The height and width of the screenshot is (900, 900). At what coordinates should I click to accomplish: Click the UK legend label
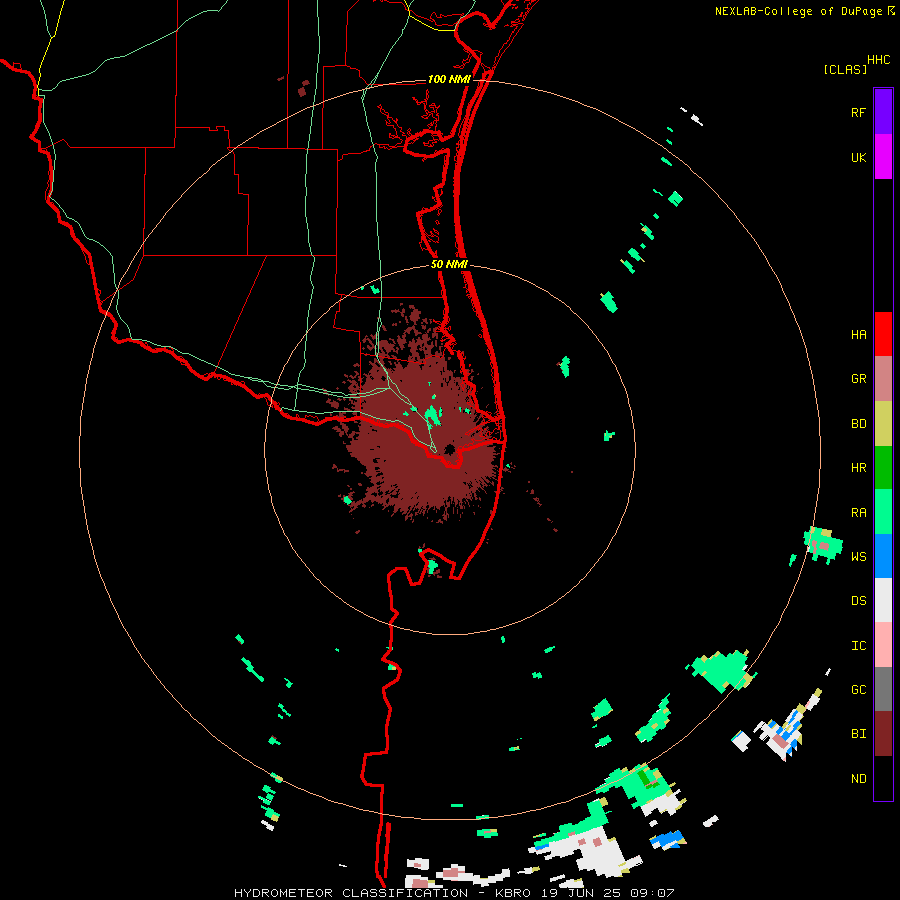[x=858, y=157]
